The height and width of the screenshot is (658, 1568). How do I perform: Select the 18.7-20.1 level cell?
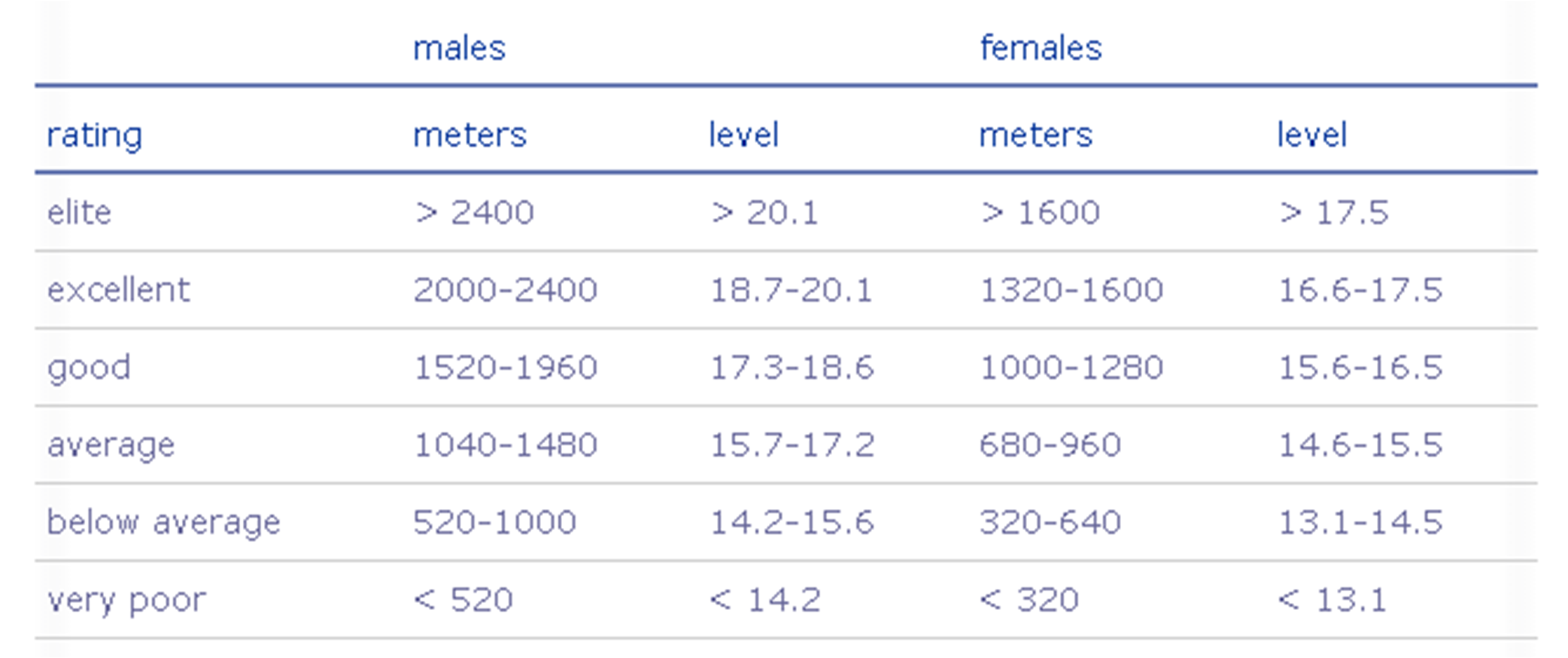tap(791, 290)
